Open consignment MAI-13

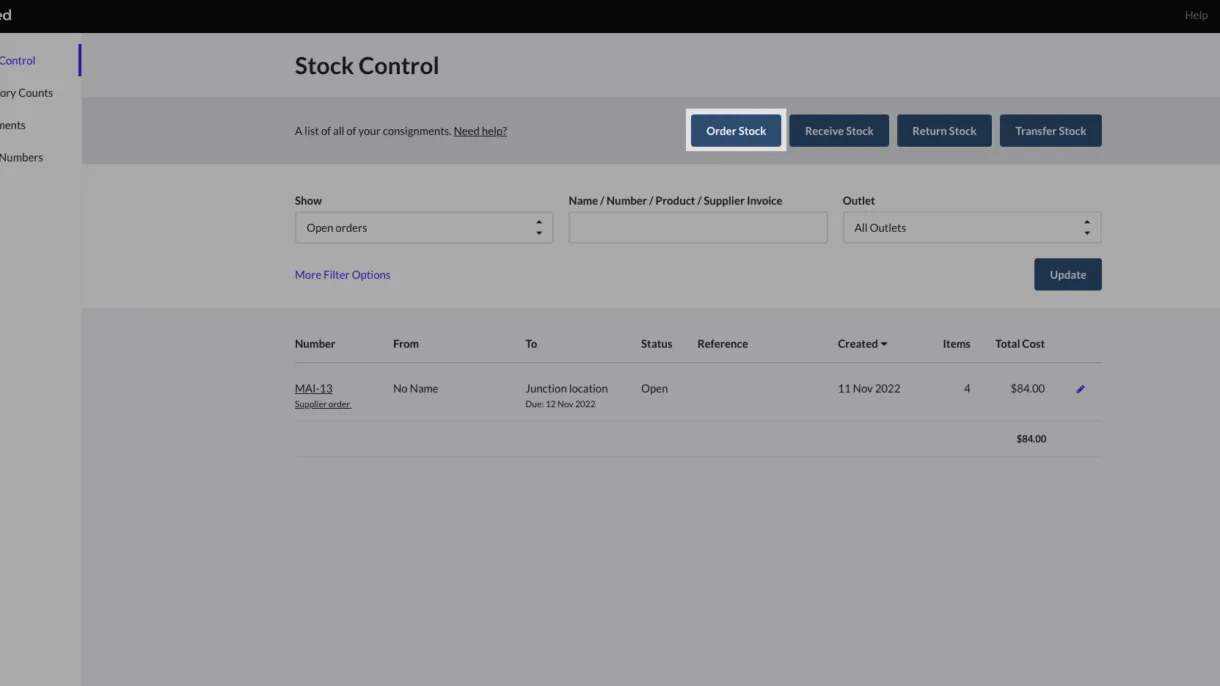[x=313, y=388]
